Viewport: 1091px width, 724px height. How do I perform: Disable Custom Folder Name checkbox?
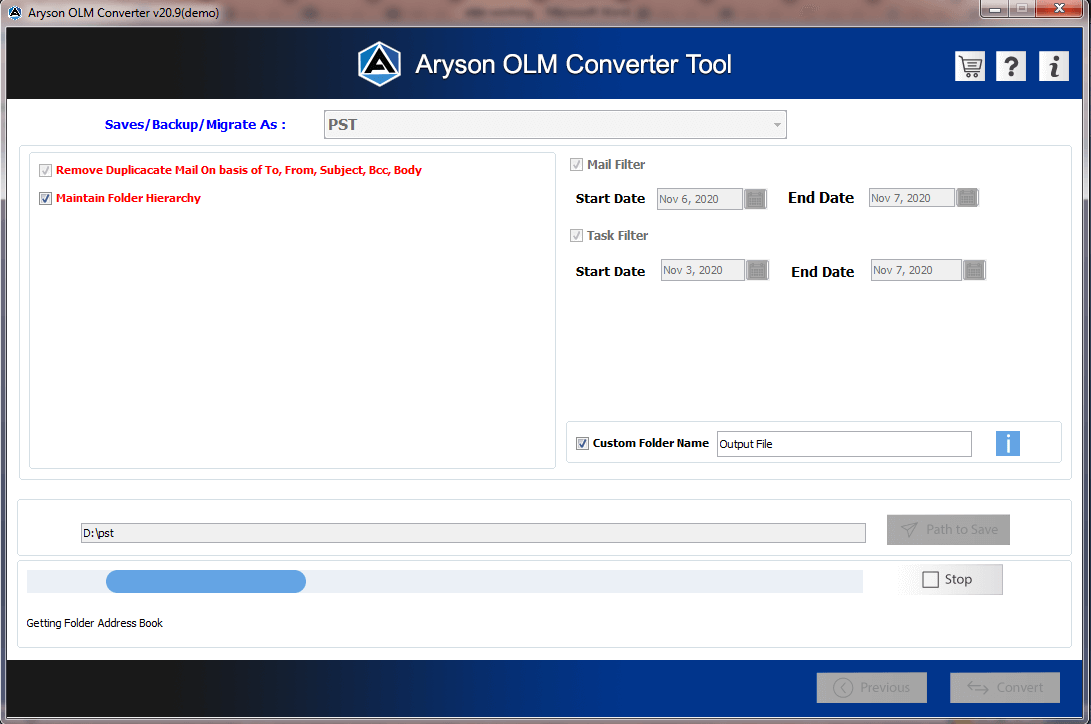[582, 444]
